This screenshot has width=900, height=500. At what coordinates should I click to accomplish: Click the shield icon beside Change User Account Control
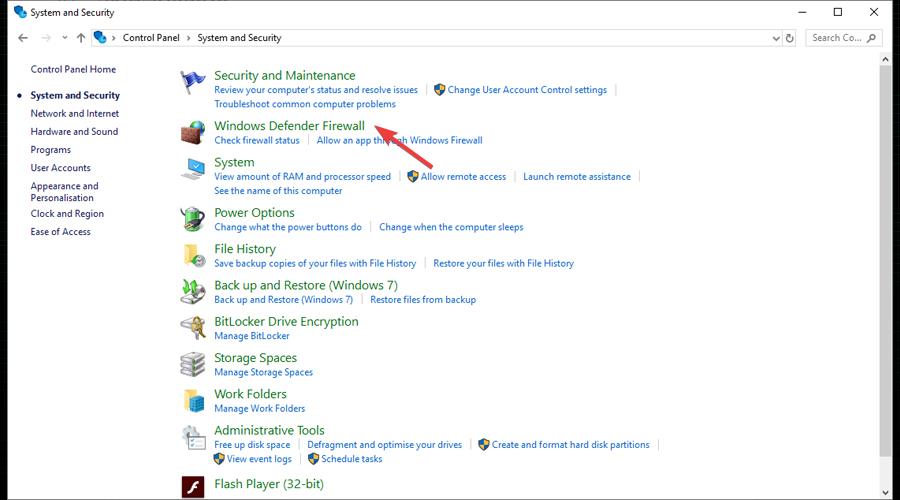click(440, 90)
